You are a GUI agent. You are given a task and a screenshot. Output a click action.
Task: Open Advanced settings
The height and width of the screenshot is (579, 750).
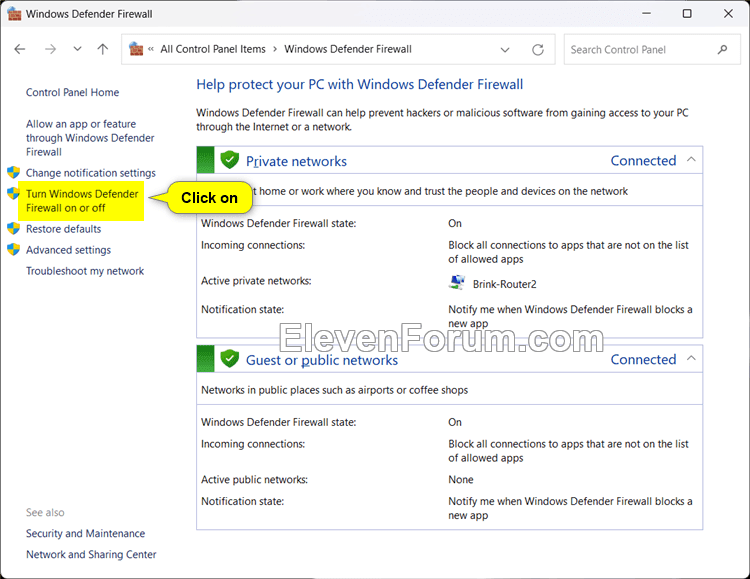(68, 250)
